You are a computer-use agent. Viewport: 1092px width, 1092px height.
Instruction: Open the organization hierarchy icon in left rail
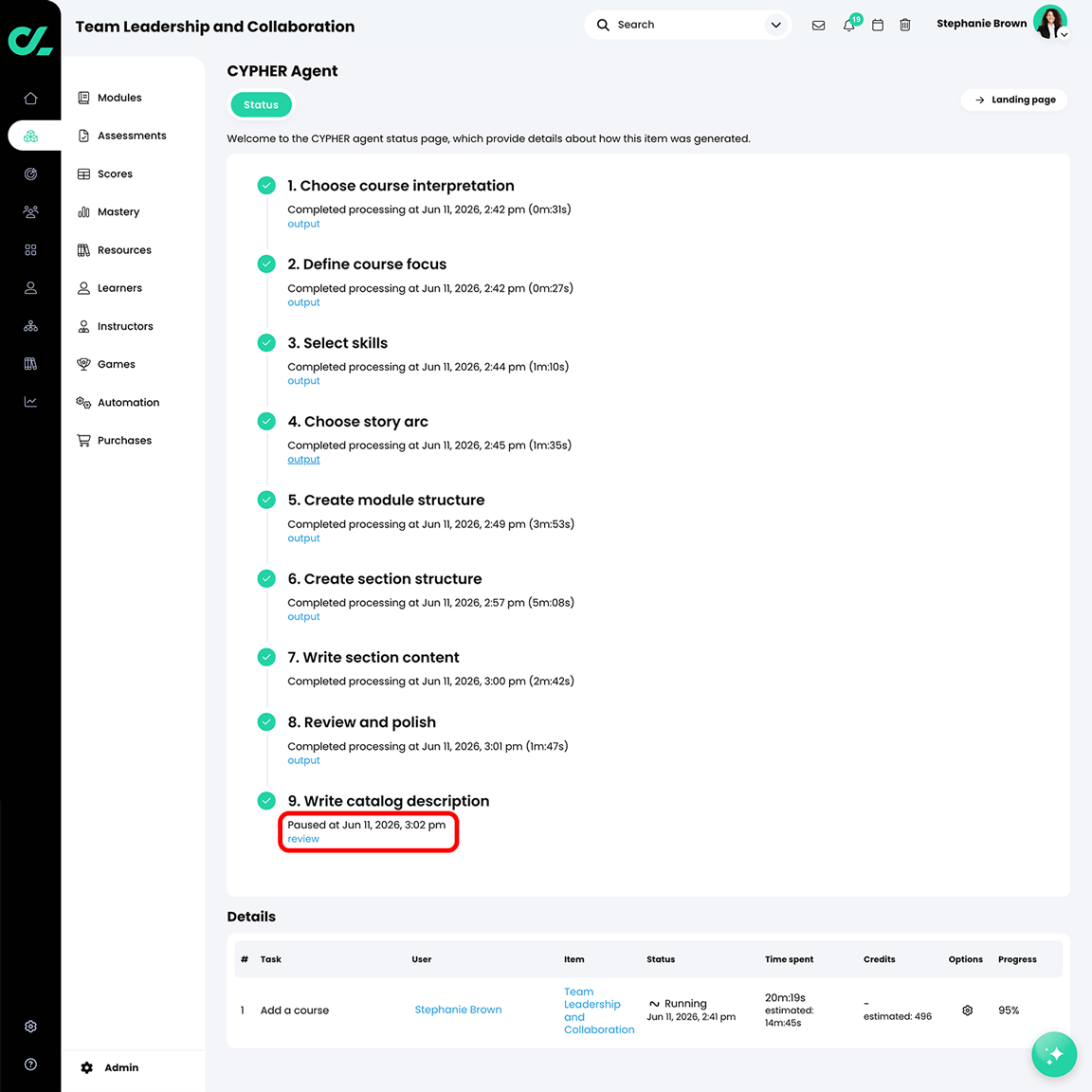[x=30, y=326]
